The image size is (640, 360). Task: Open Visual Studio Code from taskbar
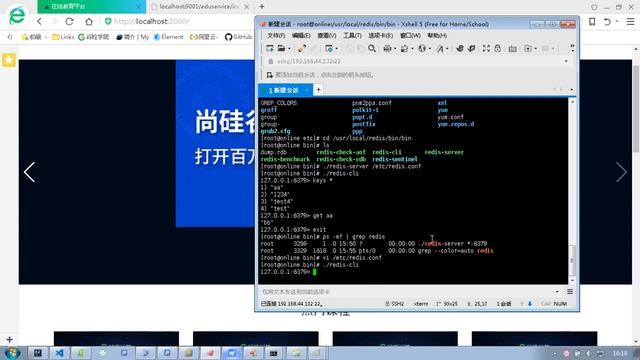point(59,353)
